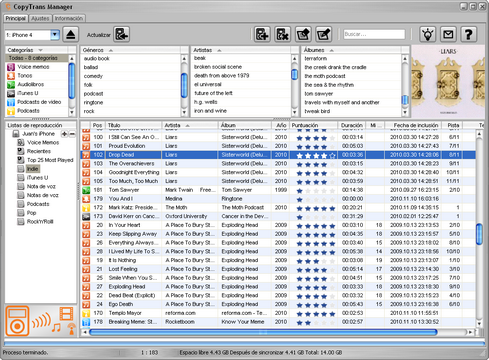Click the Liars album artwork
Screen dimensions: 489x360
[x=448, y=82]
